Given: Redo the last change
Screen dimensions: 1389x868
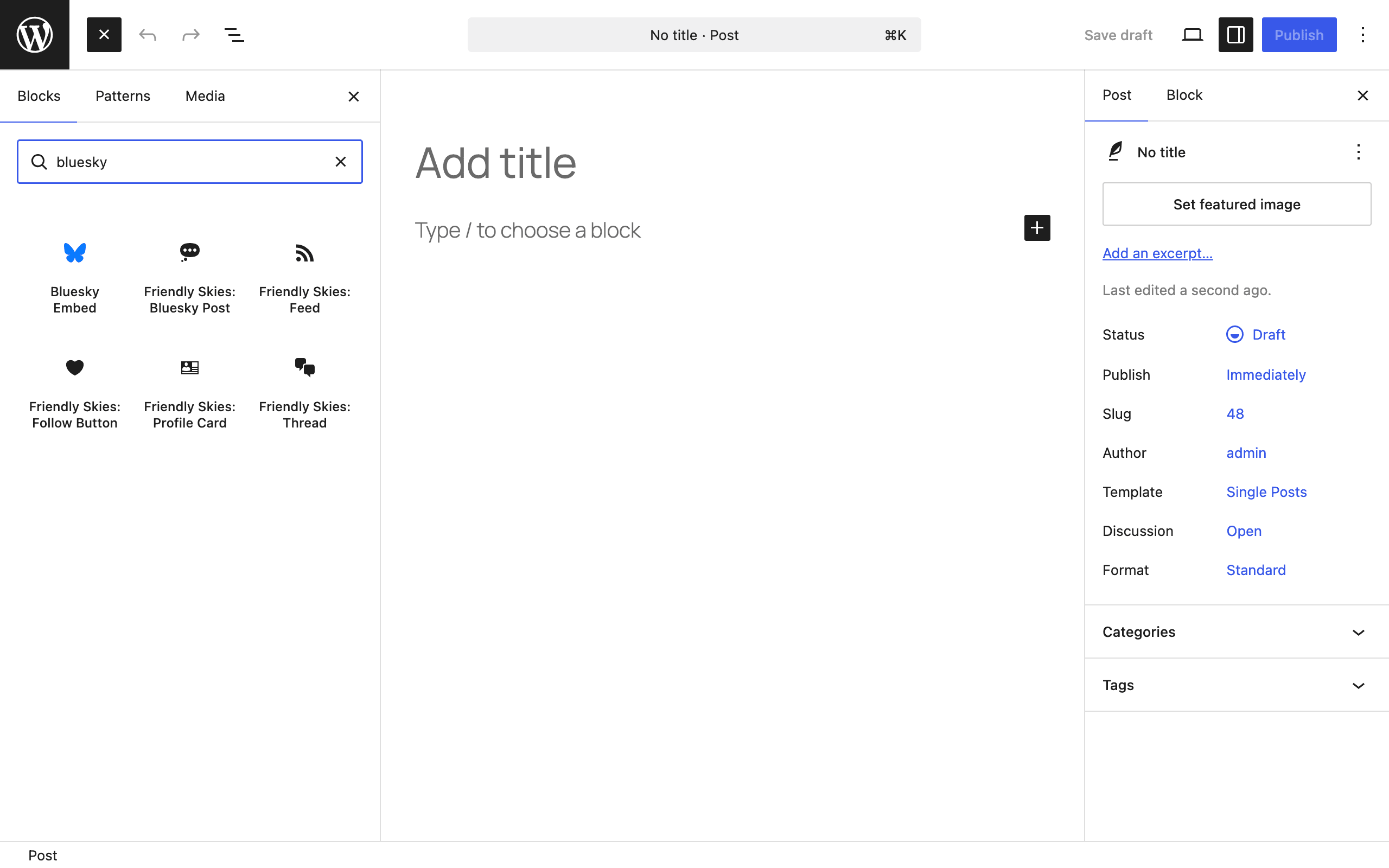Looking at the screenshot, I should (x=190, y=34).
